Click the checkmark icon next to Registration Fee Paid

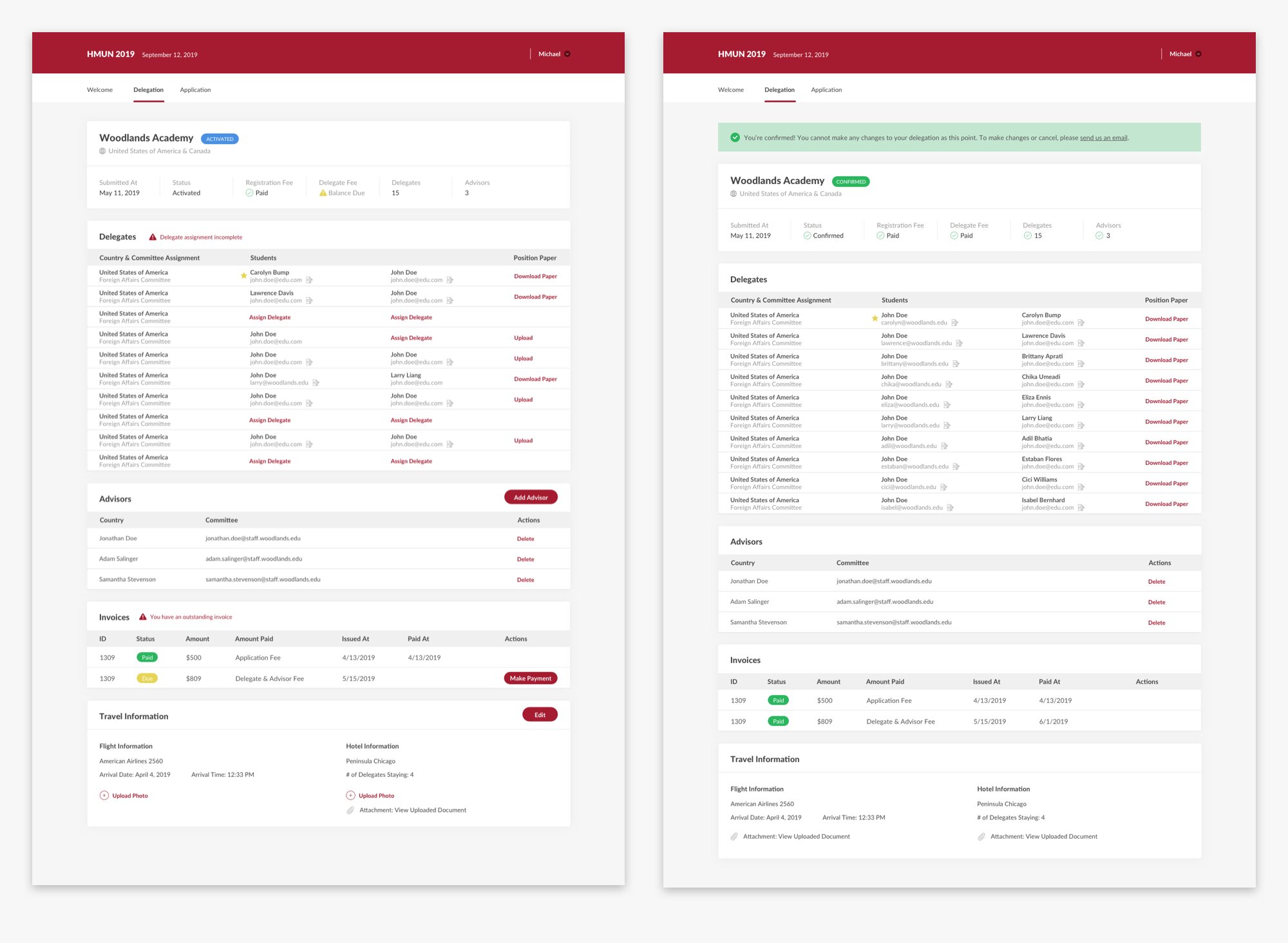tap(249, 193)
